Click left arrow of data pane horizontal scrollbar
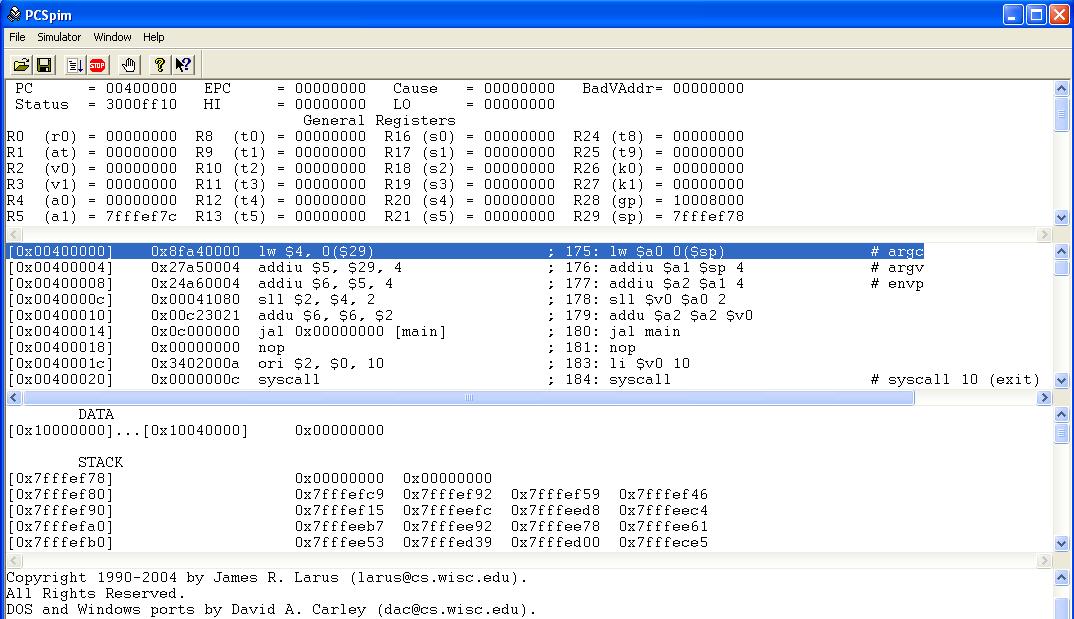The width and height of the screenshot is (1074, 619). [x=13, y=561]
